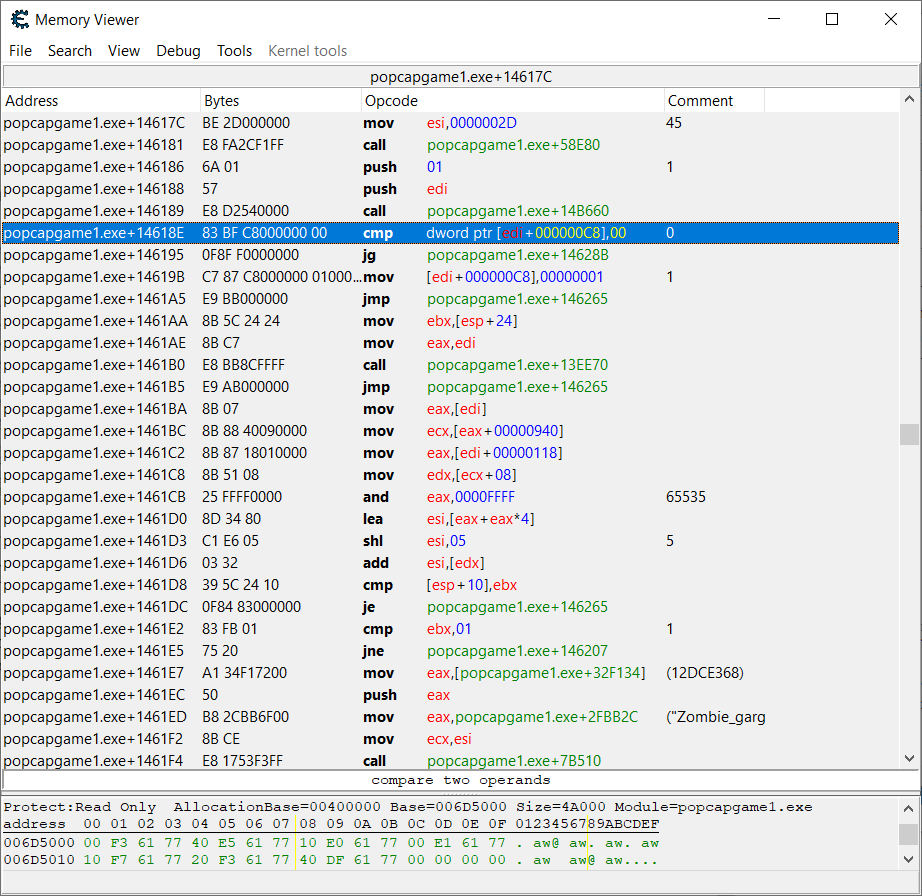This screenshot has height=896, width=922.
Task: Click hex row address 006D5000
Action: point(39,843)
